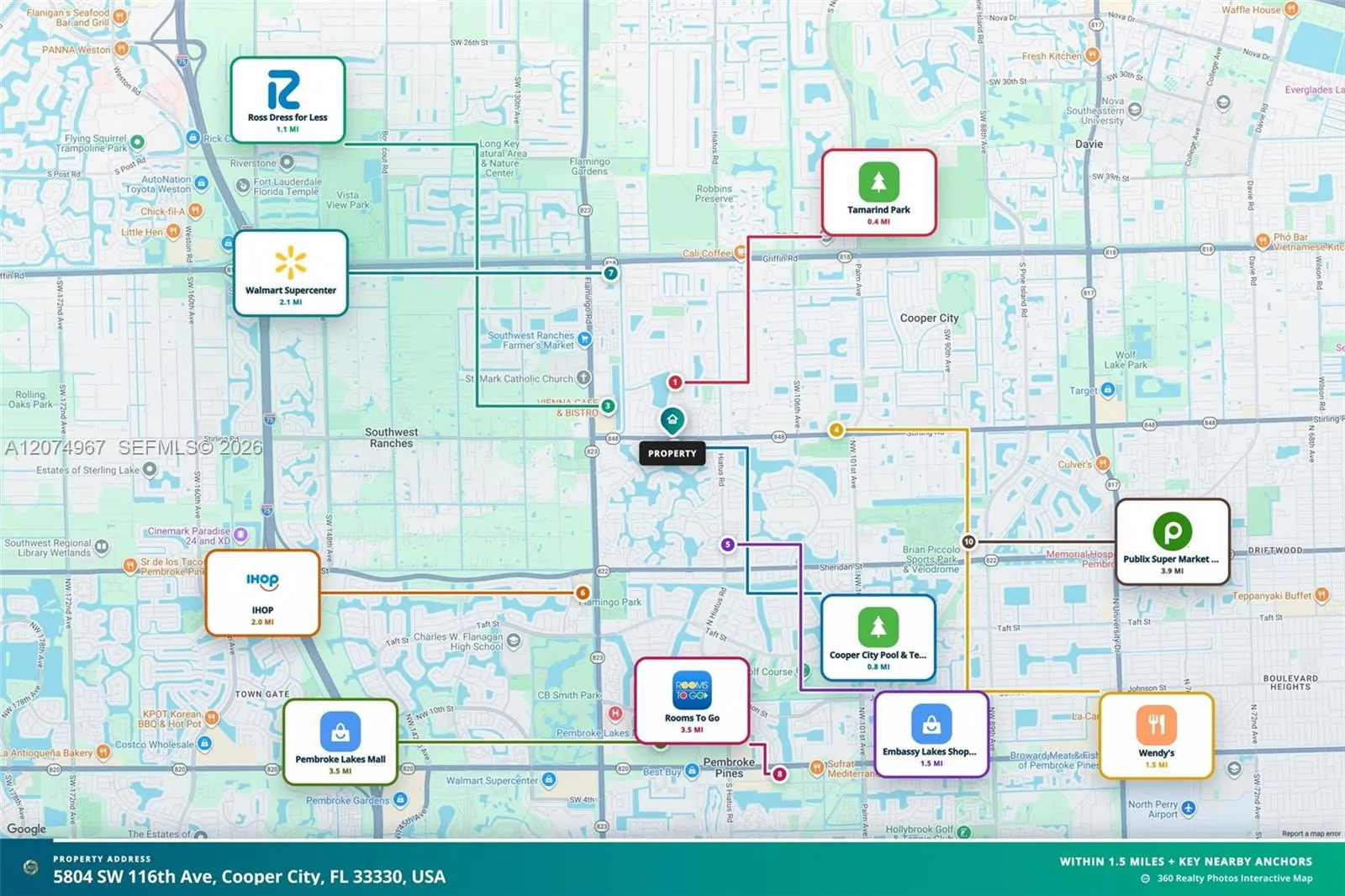Viewport: 1345px width, 896px height.
Task: Click the Waffle House restaurant pin
Action: (x=1291, y=9)
